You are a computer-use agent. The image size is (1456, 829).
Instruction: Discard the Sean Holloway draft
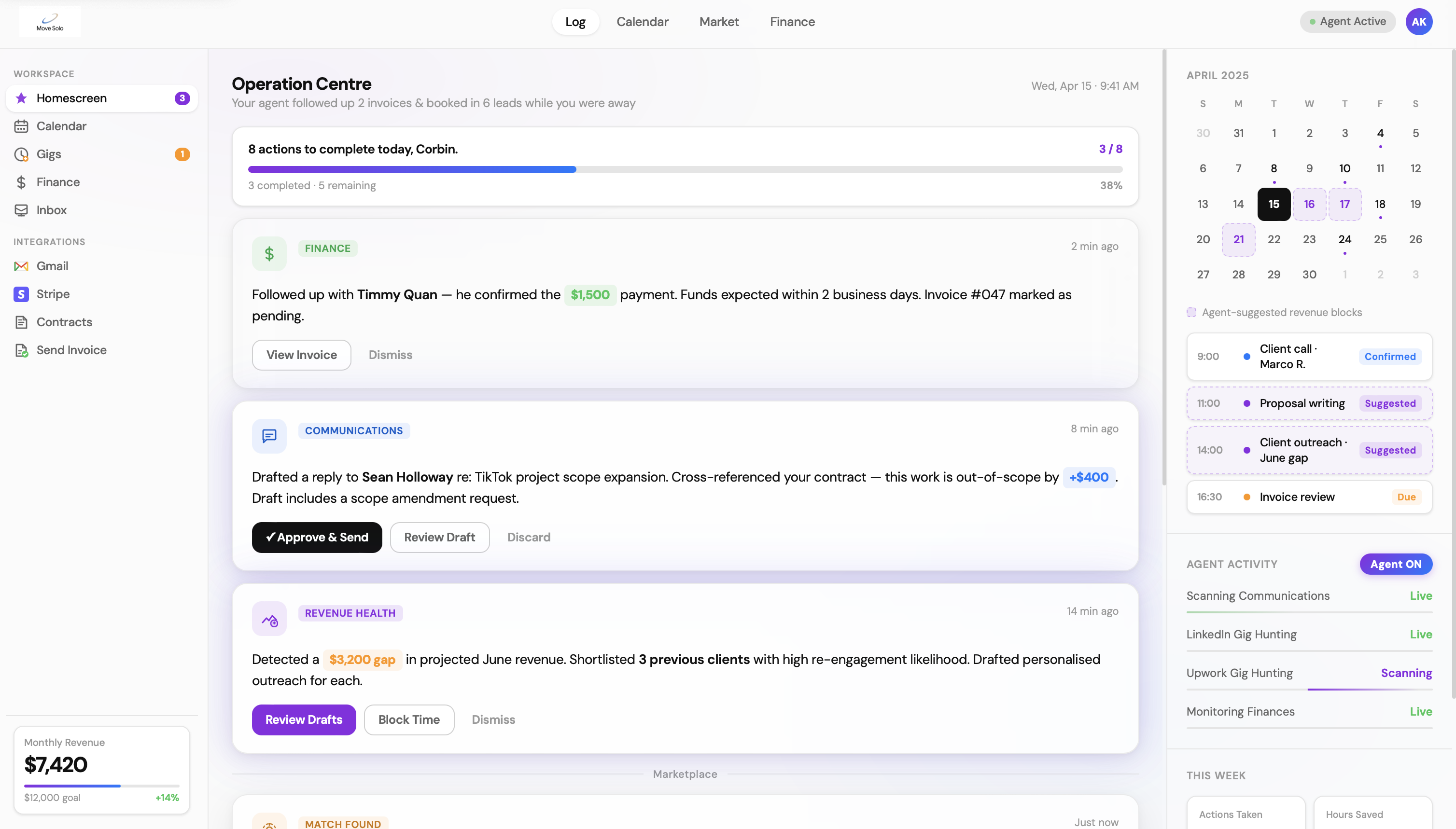[529, 537]
